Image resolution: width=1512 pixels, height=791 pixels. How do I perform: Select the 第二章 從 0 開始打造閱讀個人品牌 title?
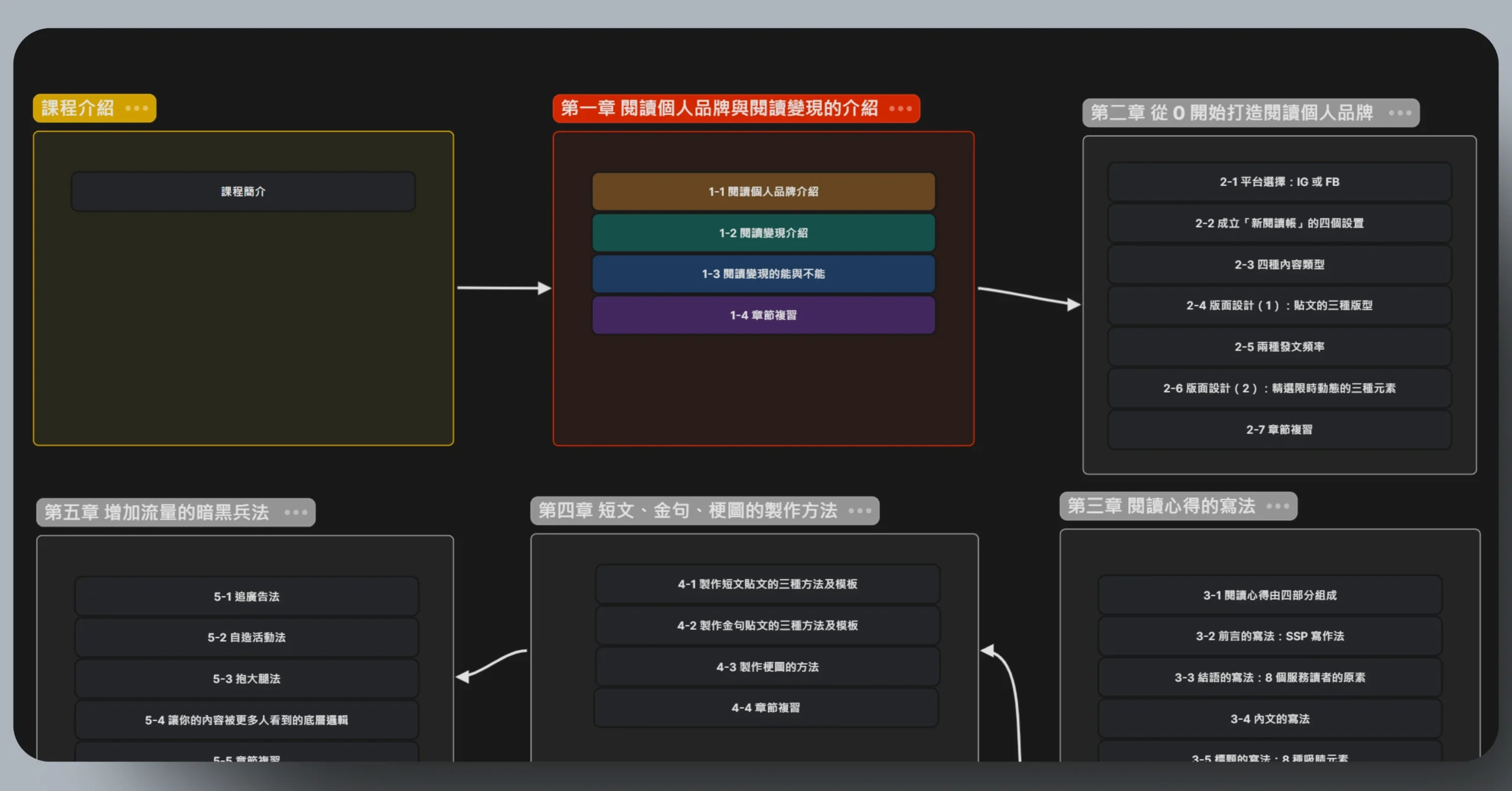tap(1231, 113)
